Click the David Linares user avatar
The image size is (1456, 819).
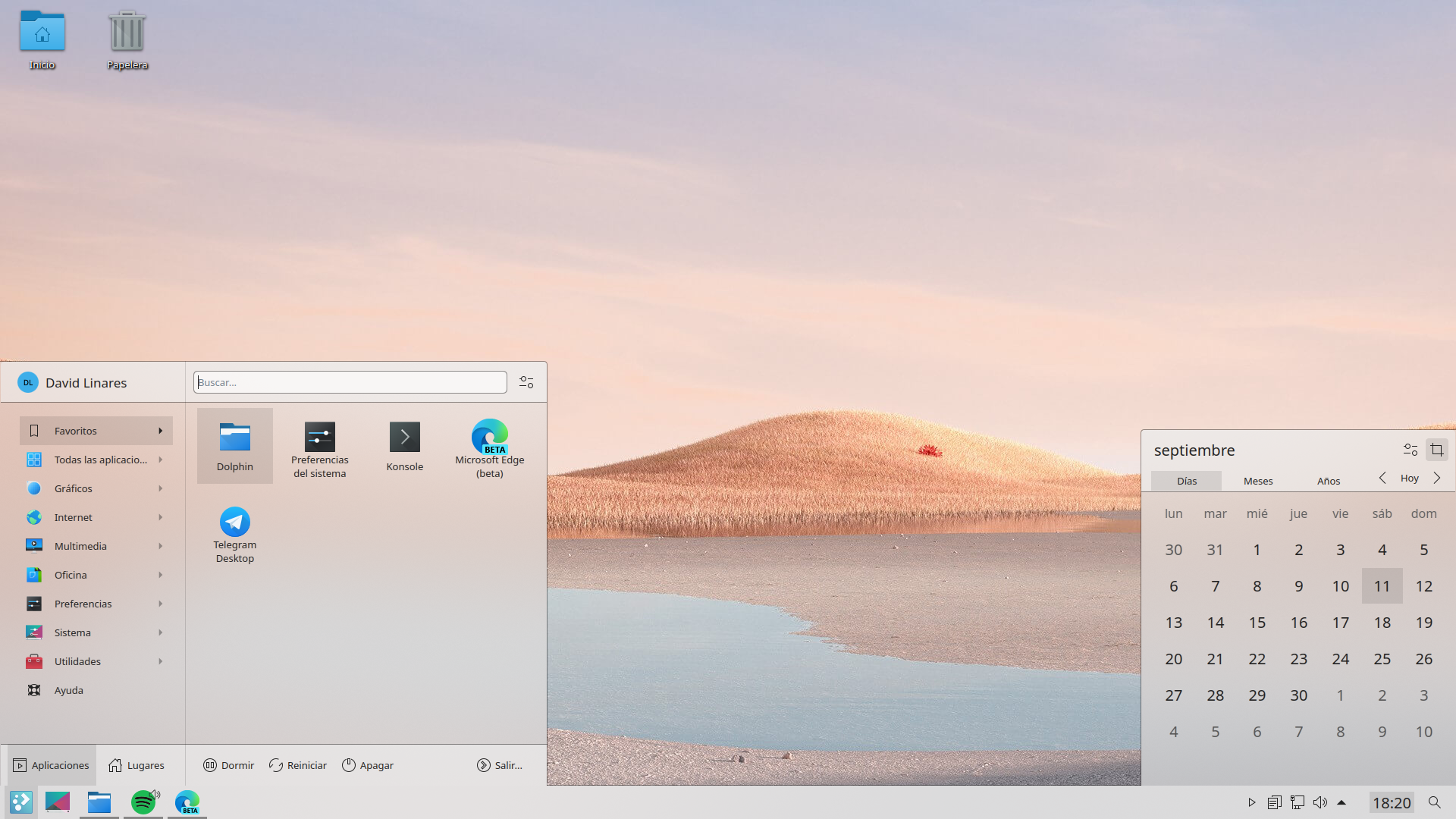[28, 382]
